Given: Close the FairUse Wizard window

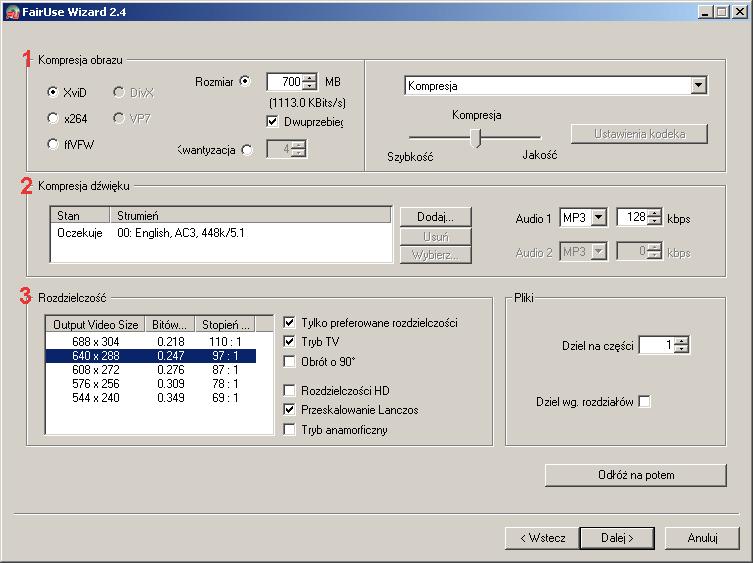Looking at the screenshot, I should 740,12.
